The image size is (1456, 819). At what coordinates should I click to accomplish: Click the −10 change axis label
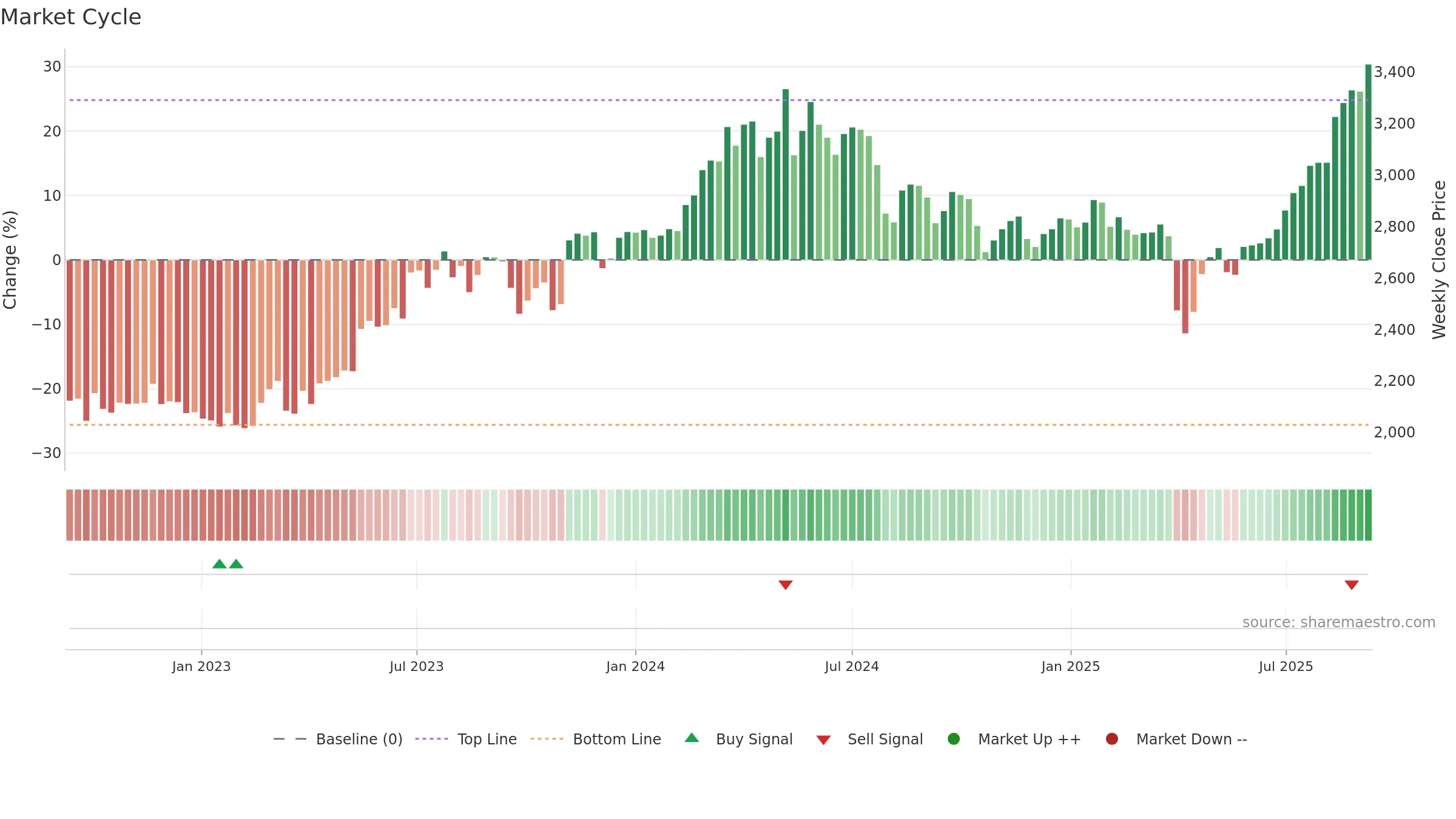[x=47, y=325]
